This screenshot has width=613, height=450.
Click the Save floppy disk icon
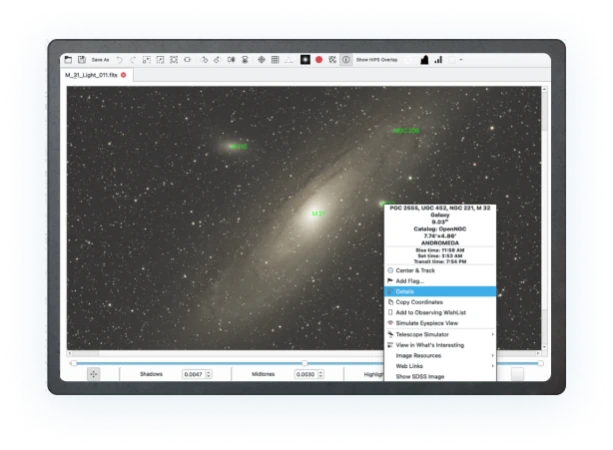82,59
